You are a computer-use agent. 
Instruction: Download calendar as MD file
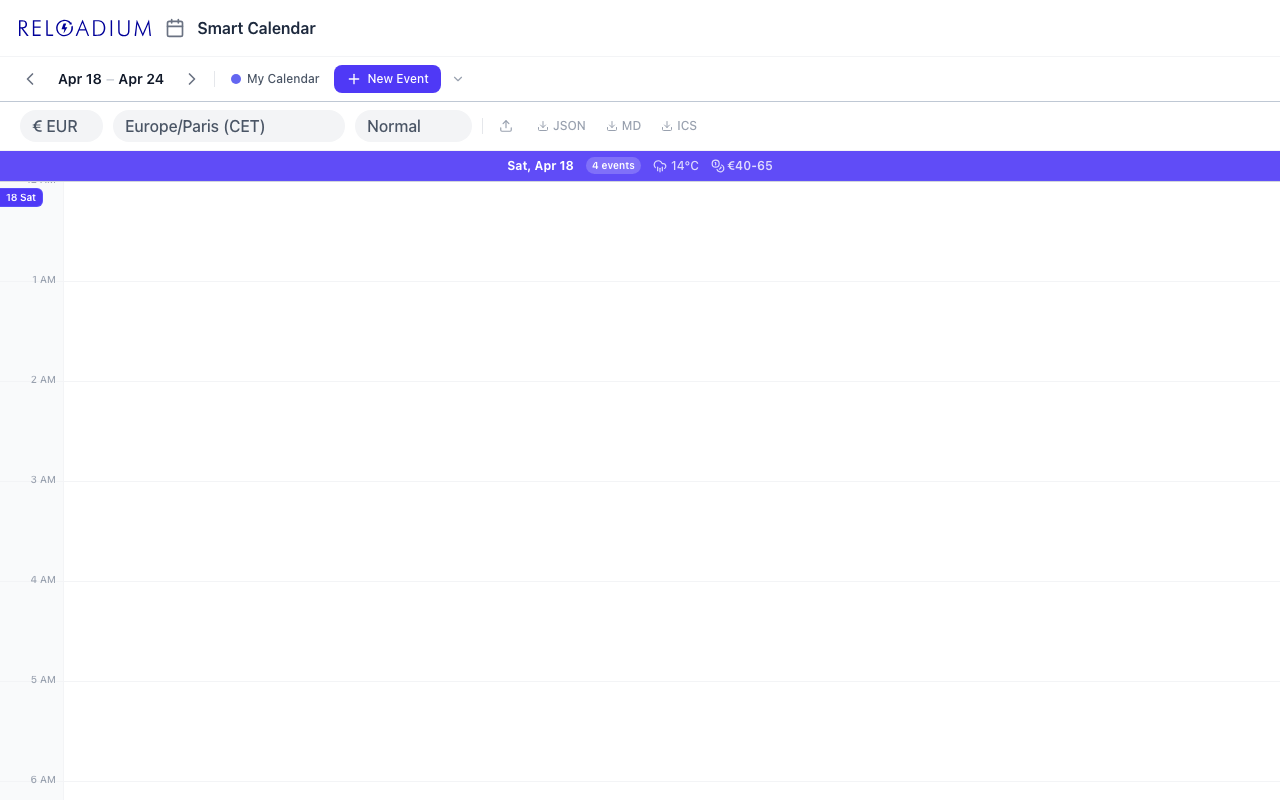624,126
